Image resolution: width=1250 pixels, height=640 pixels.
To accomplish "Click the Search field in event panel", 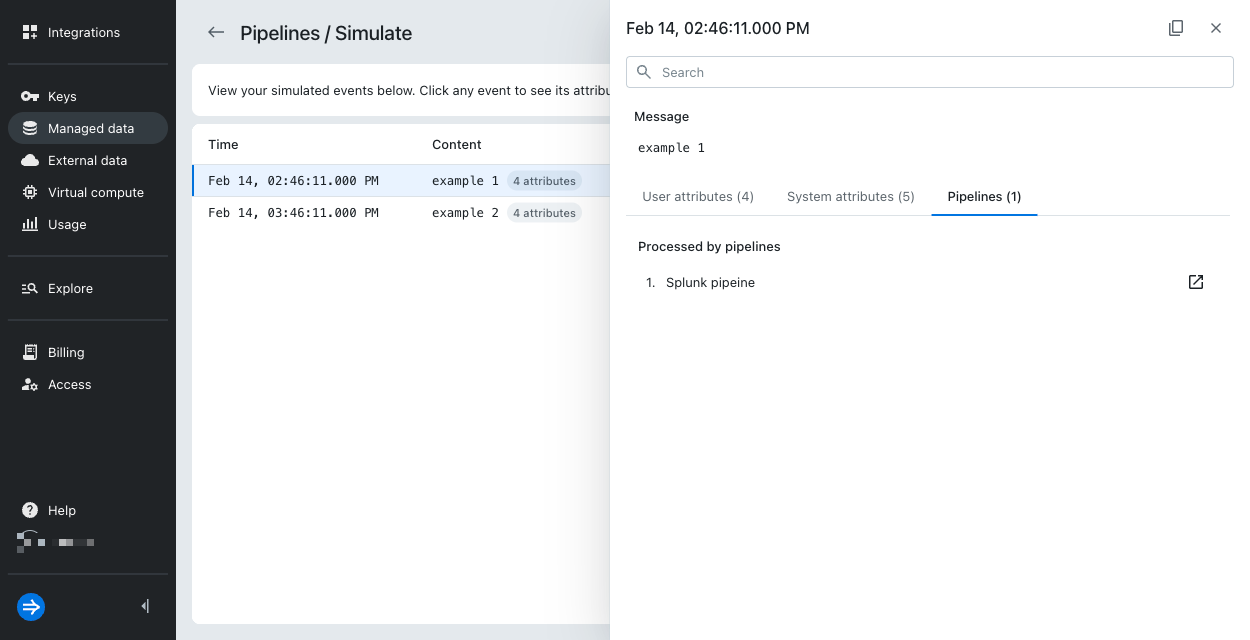I will point(930,72).
